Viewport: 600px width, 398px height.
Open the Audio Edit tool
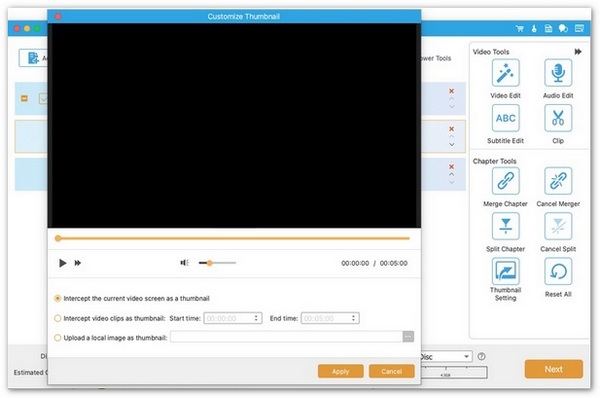coord(558,73)
